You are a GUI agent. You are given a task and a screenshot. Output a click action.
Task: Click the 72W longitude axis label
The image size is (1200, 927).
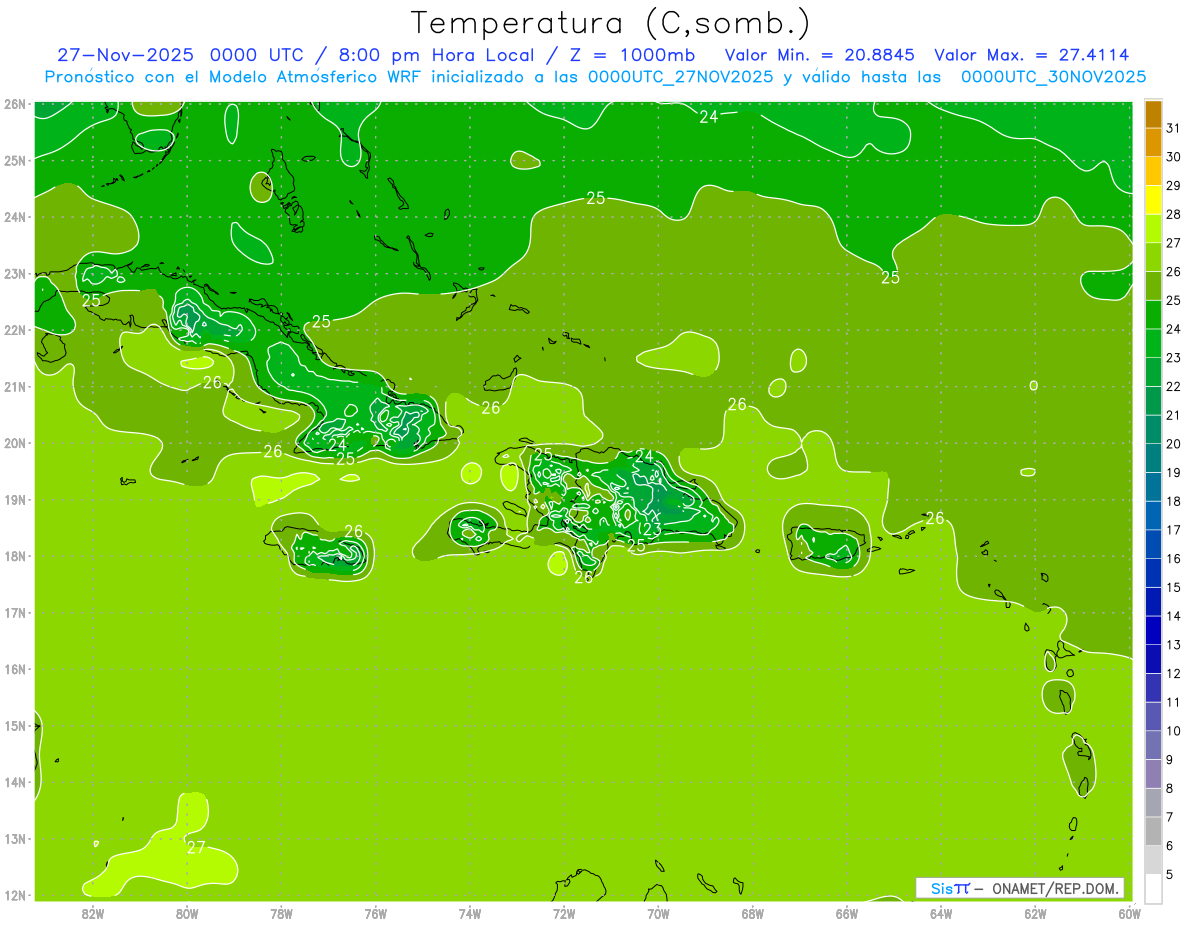click(564, 913)
